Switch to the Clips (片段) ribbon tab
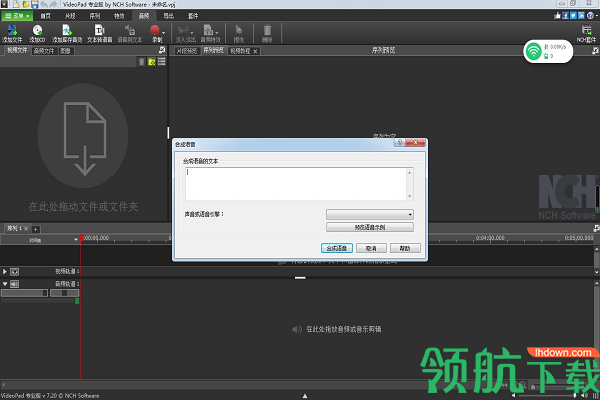600x400 pixels. tap(70, 16)
